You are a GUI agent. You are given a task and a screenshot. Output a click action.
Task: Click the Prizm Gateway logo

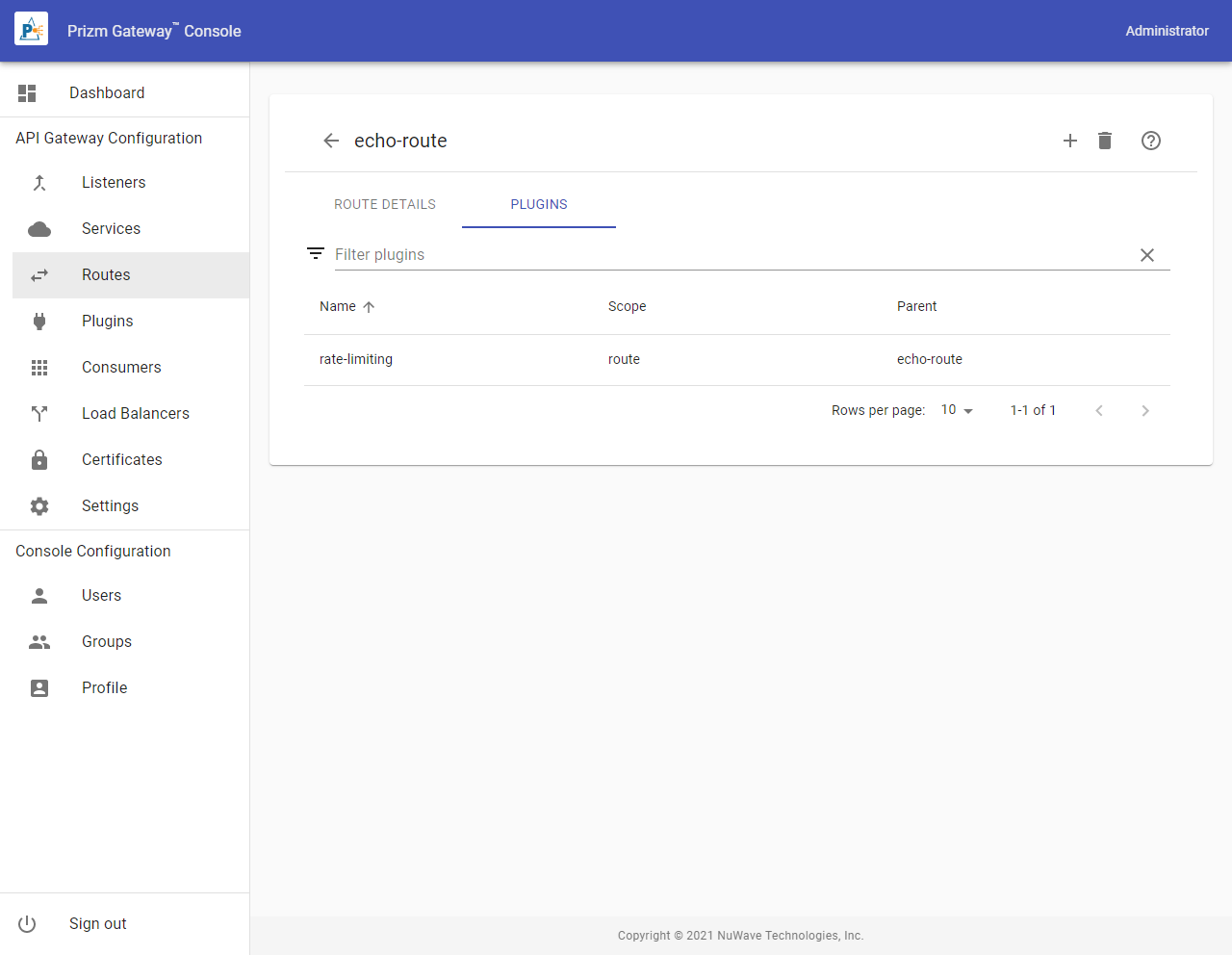tap(31, 30)
